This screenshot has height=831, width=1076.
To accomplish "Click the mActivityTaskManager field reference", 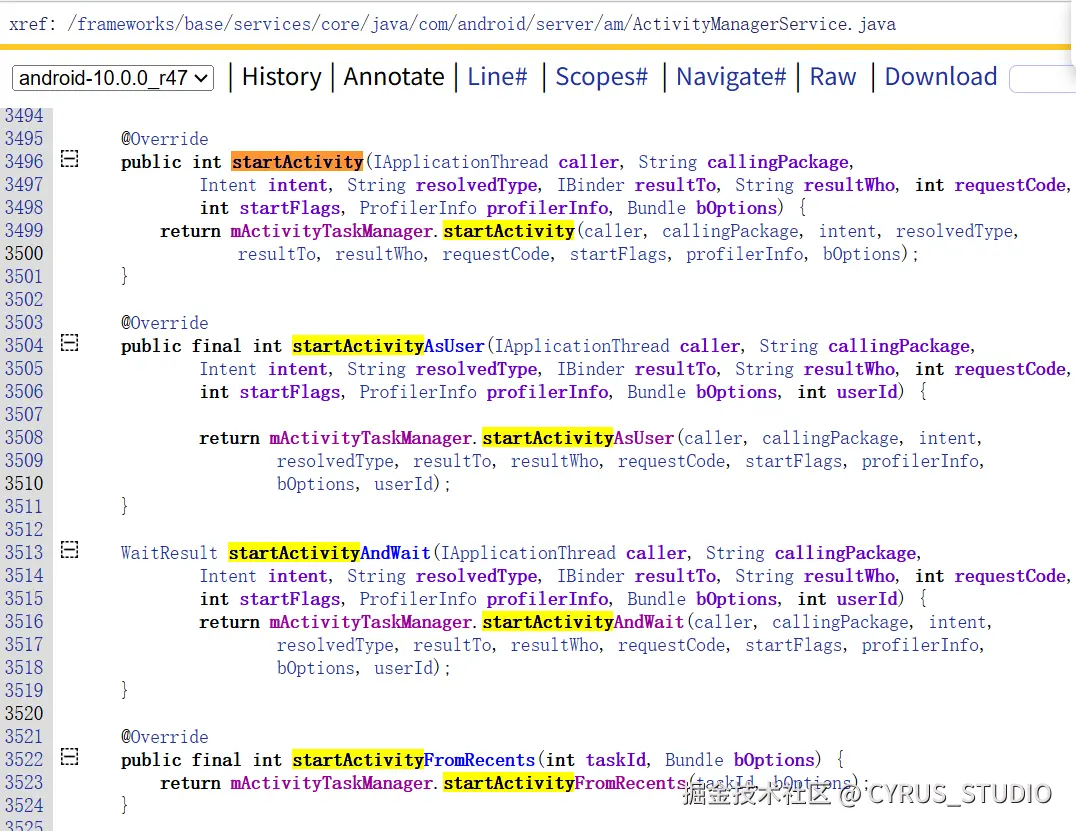I will point(330,230).
